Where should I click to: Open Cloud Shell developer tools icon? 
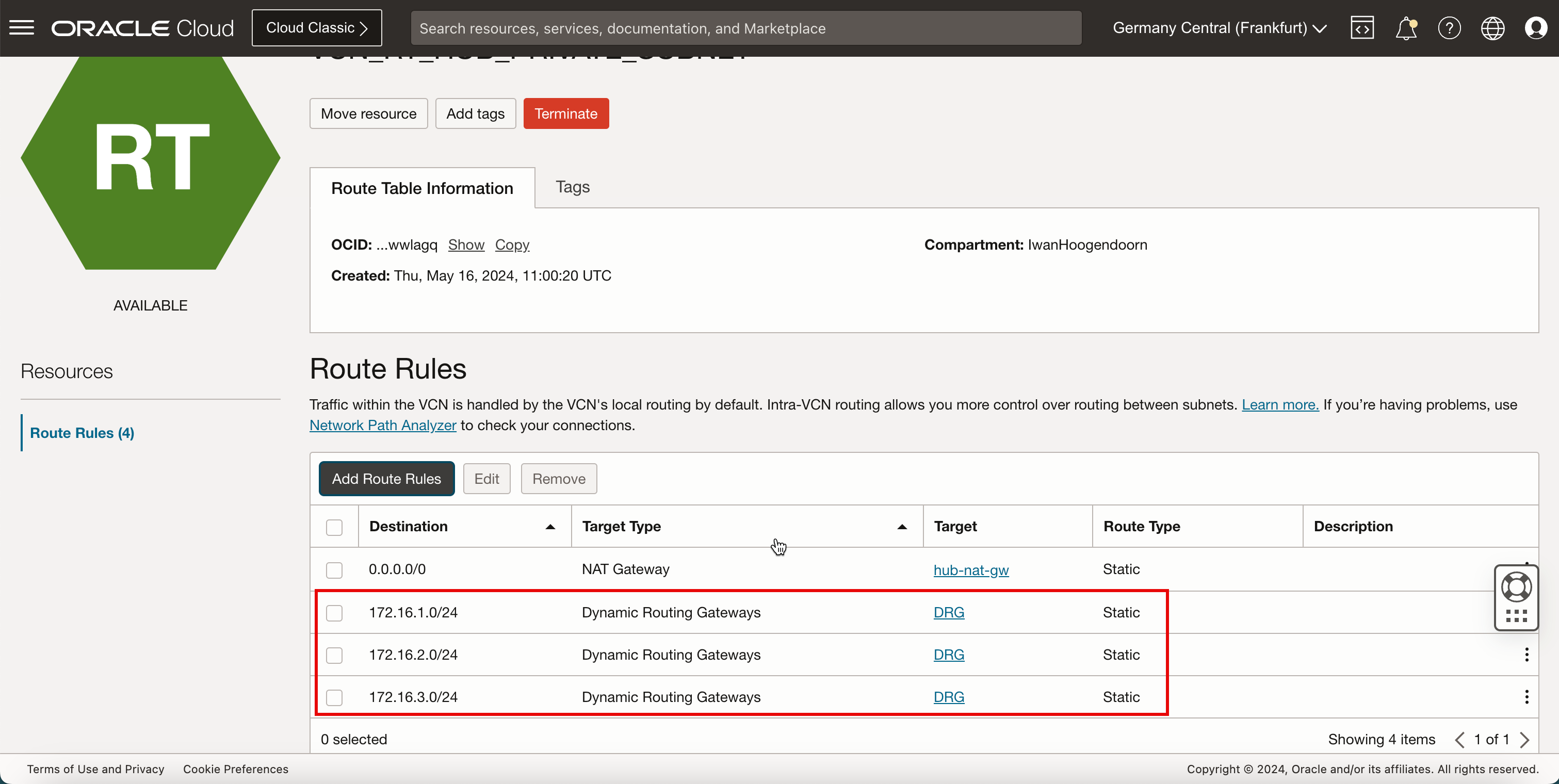point(1362,28)
